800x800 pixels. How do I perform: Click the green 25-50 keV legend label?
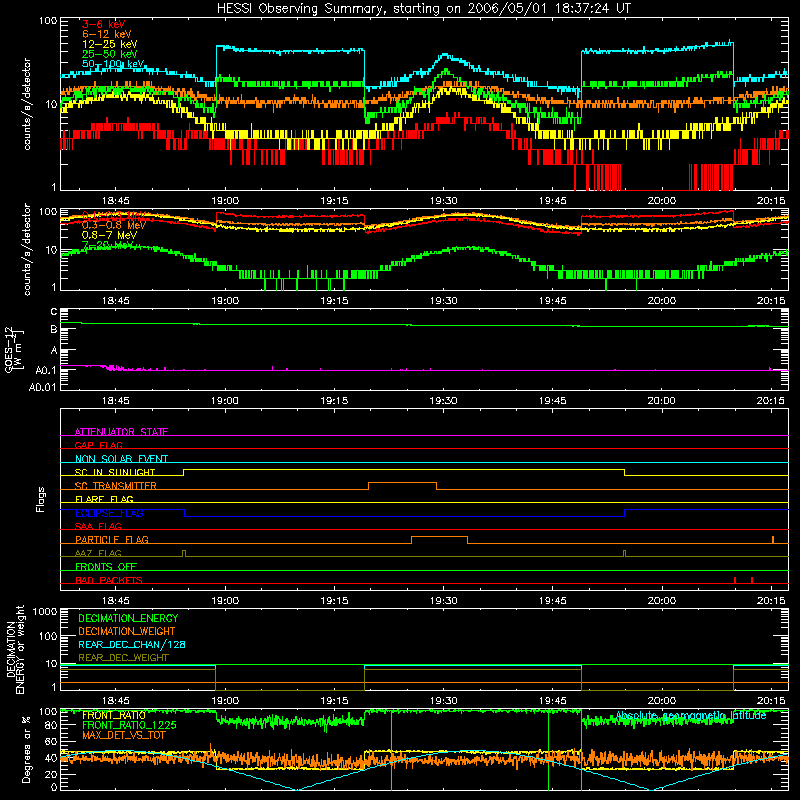point(110,54)
